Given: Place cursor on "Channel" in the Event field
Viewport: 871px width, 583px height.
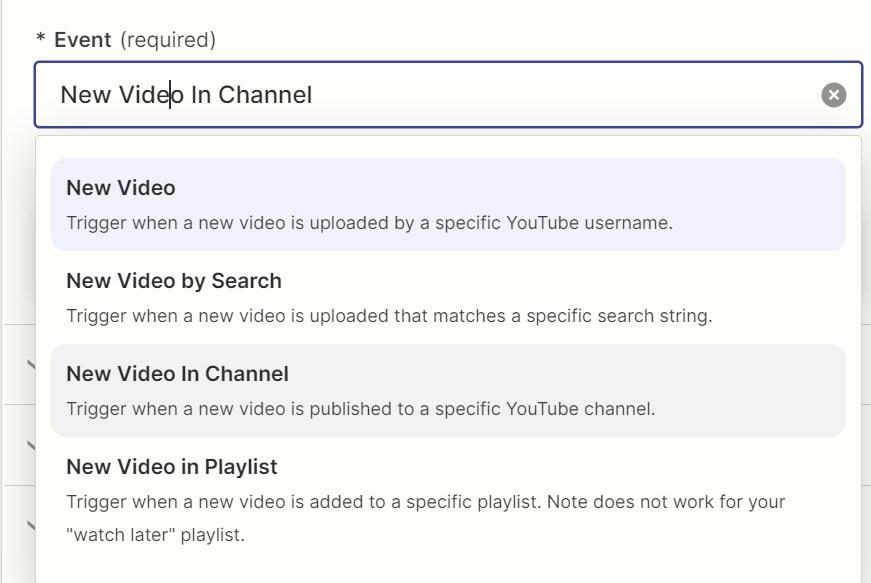Looking at the screenshot, I should (265, 95).
